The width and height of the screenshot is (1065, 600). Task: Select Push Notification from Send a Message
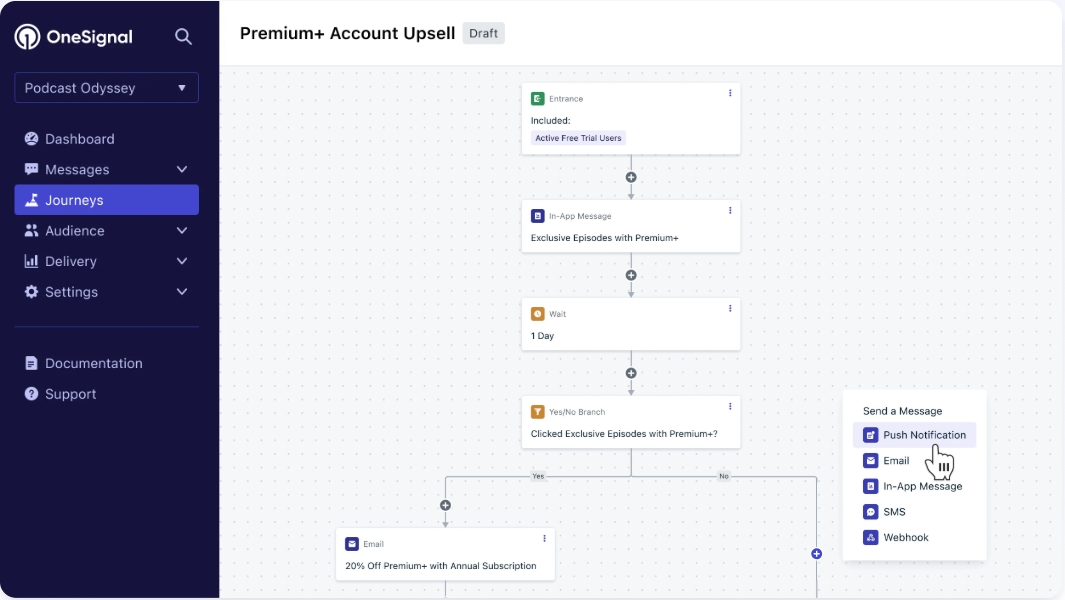914,435
